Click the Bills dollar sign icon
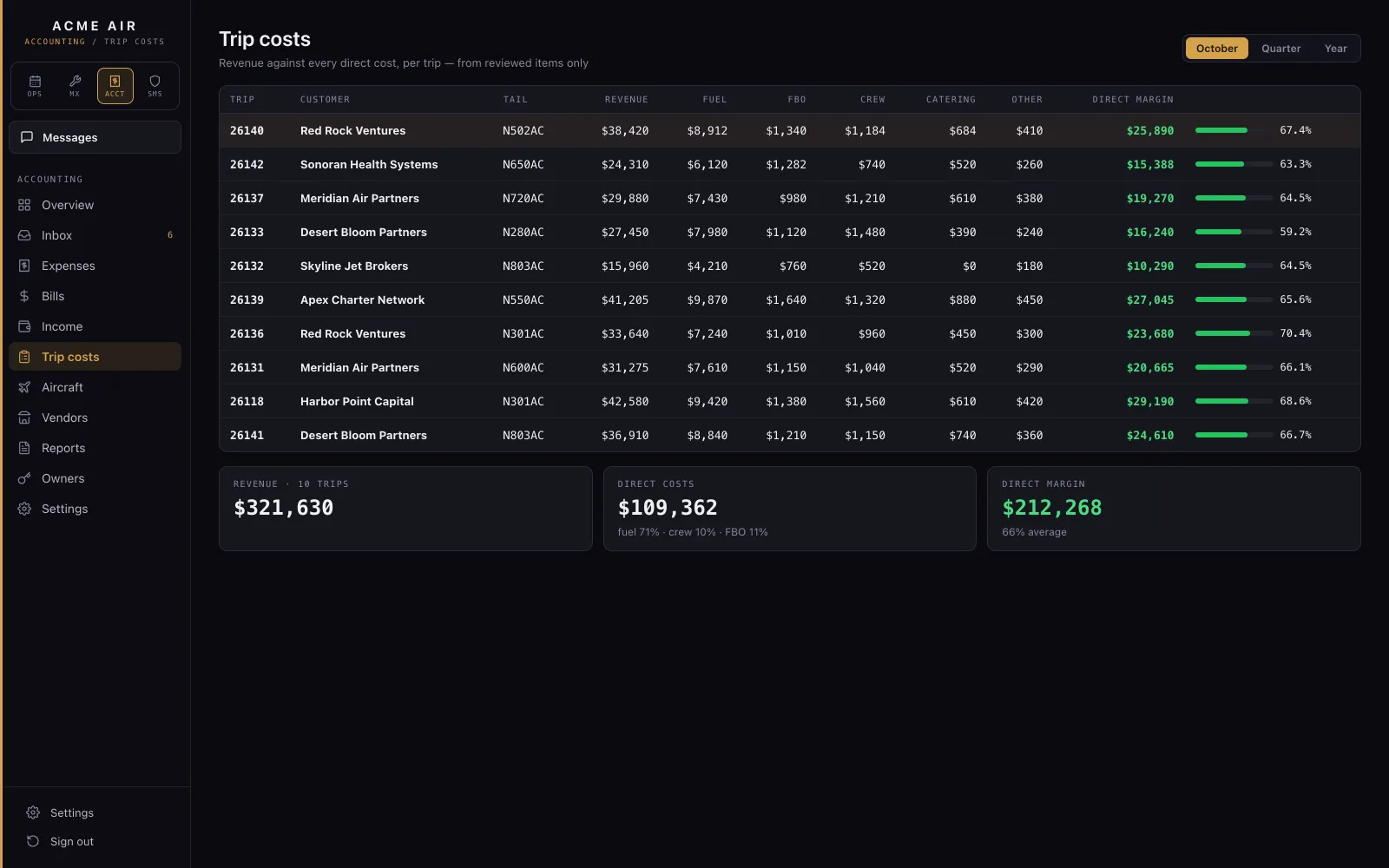This screenshot has width=1389, height=868. click(24, 296)
